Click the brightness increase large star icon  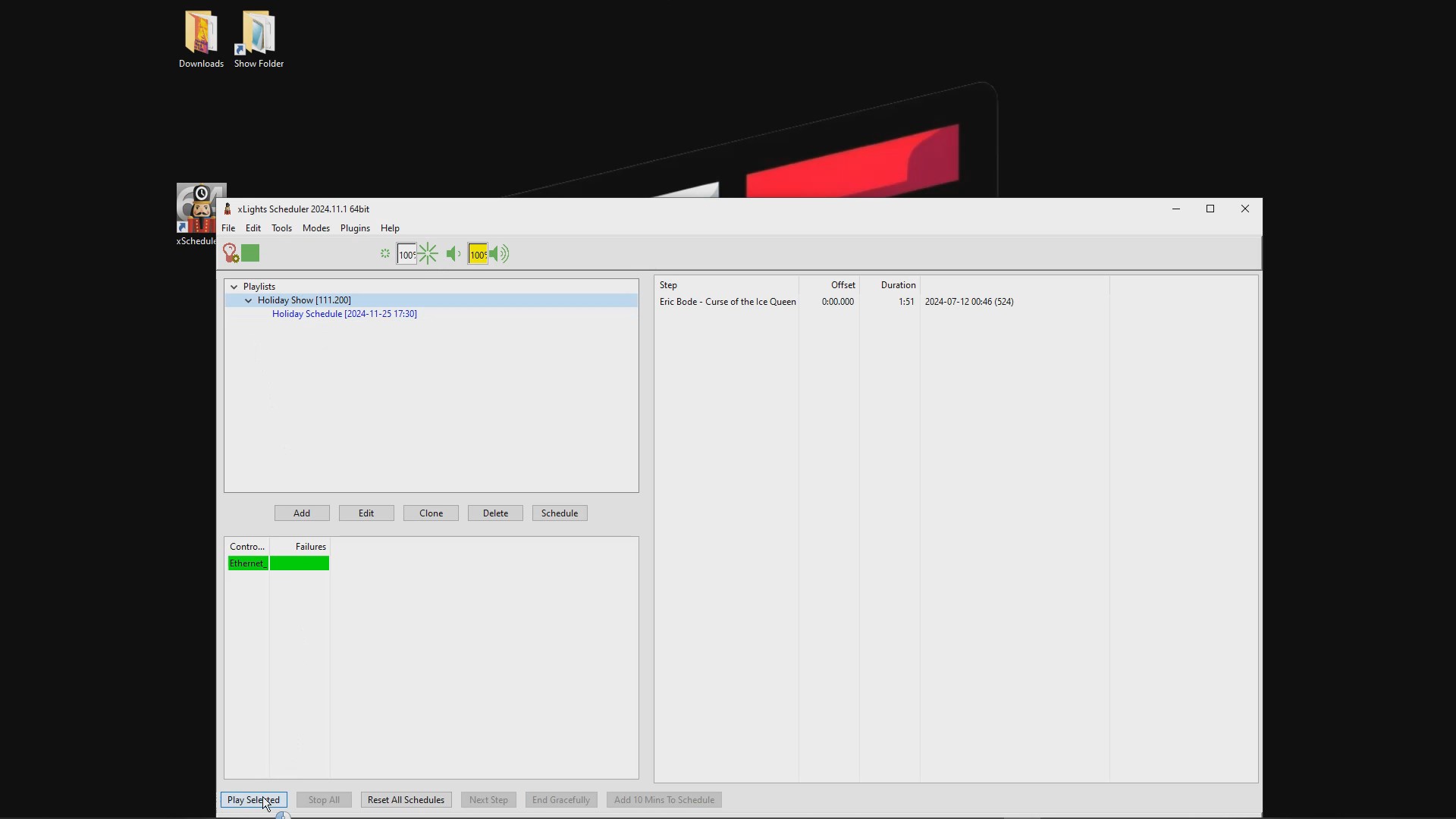click(428, 253)
